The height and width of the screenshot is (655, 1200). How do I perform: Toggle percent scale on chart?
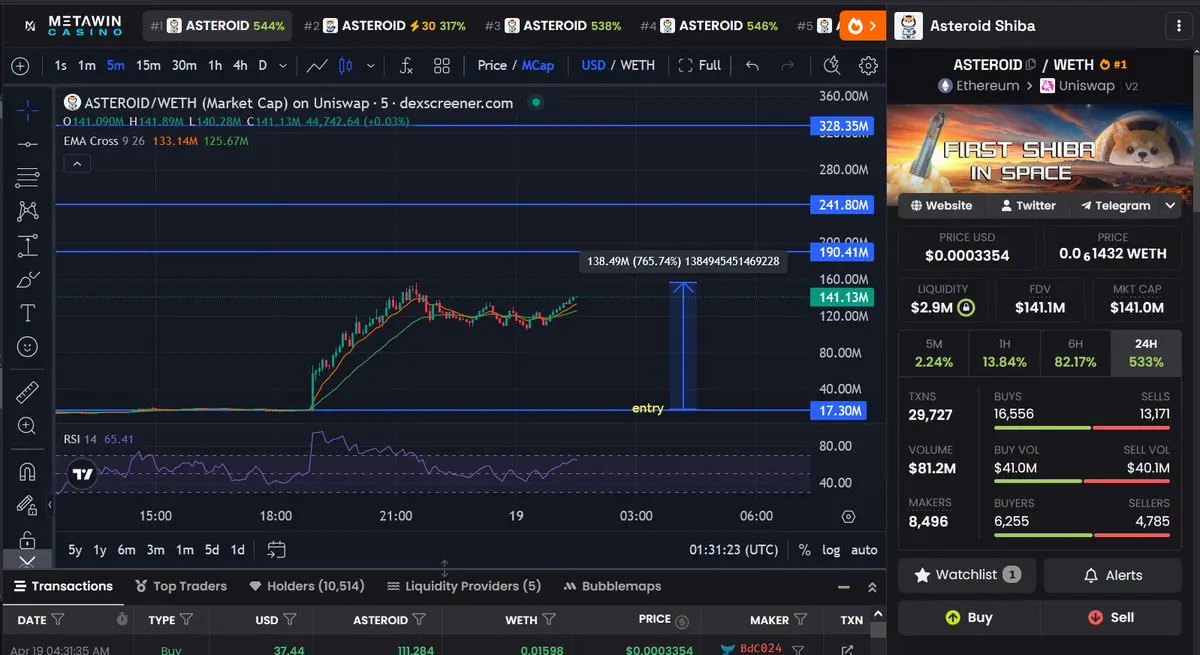click(x=805, y=549)
